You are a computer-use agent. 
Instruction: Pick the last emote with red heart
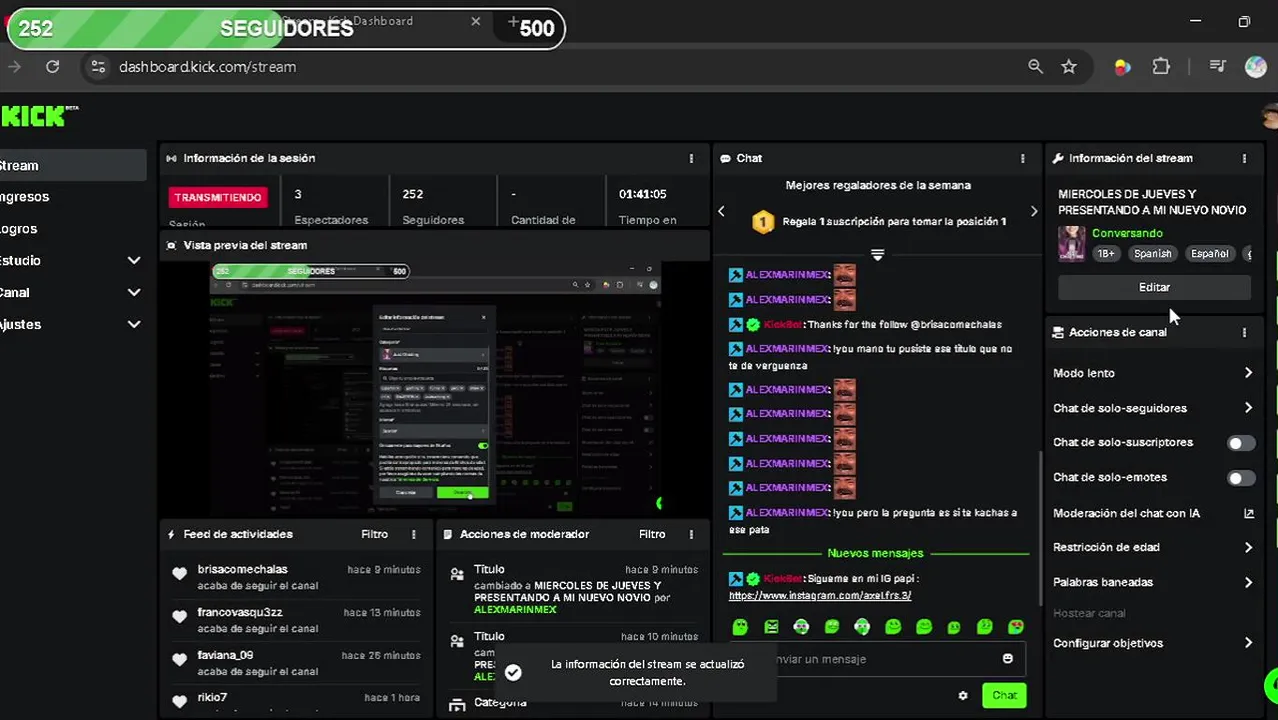tap(1016, 627)
